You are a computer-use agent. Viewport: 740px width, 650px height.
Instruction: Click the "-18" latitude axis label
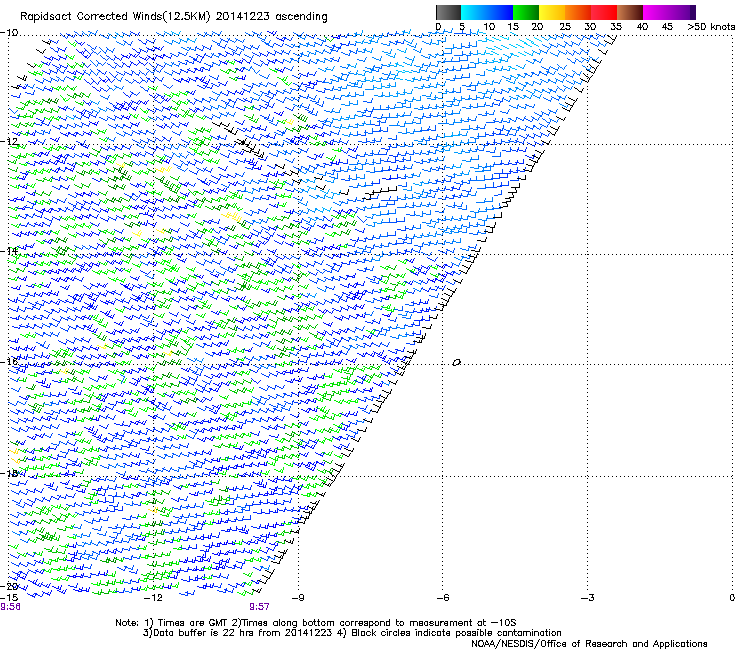tap(9, 473)
